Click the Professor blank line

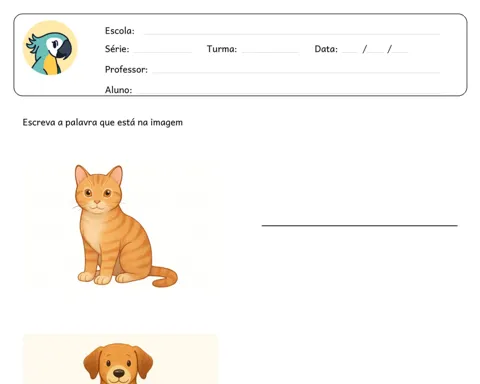tap(296, 72)
